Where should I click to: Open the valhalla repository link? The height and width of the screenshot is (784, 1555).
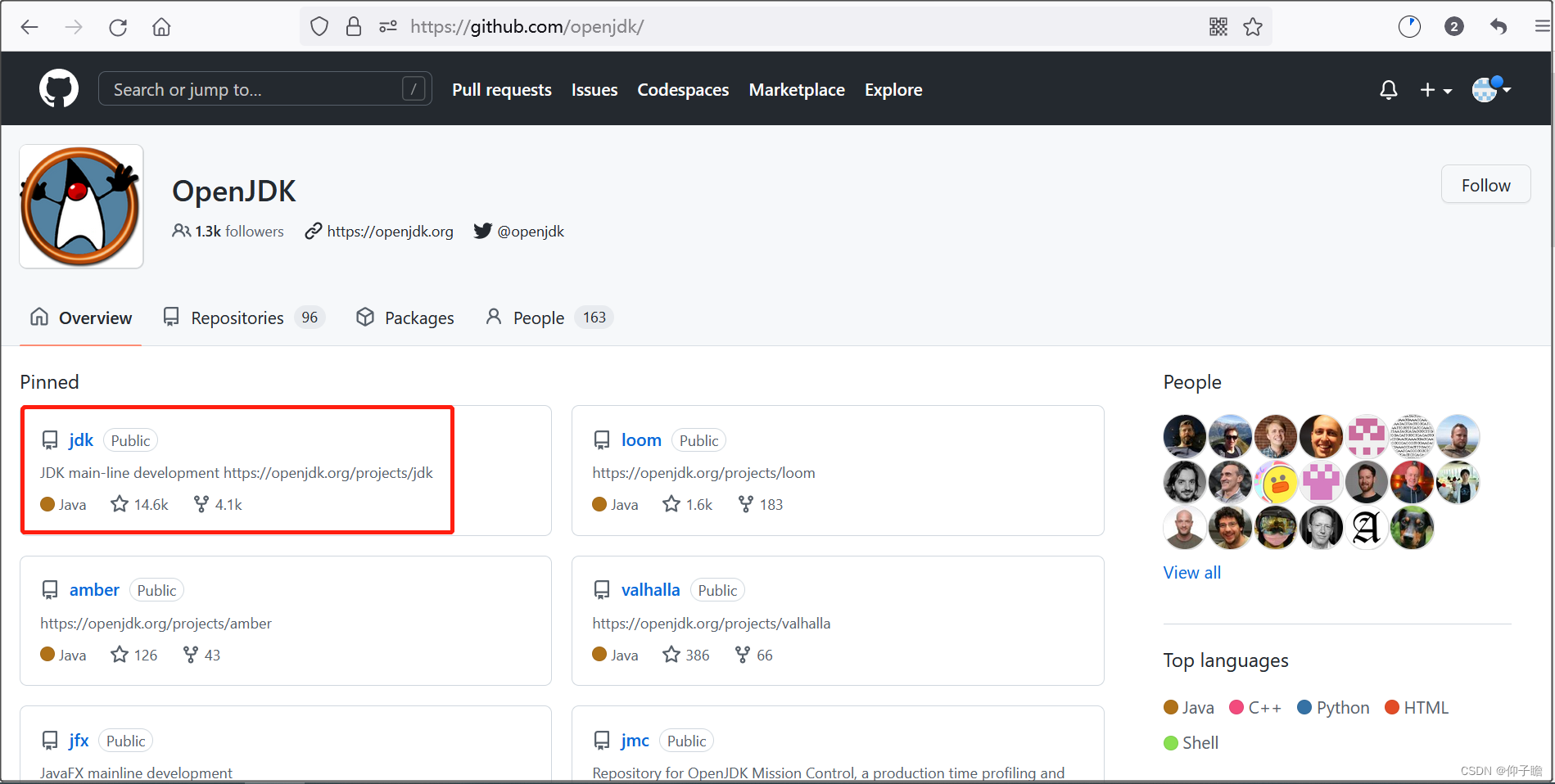(x=650, y=590)
